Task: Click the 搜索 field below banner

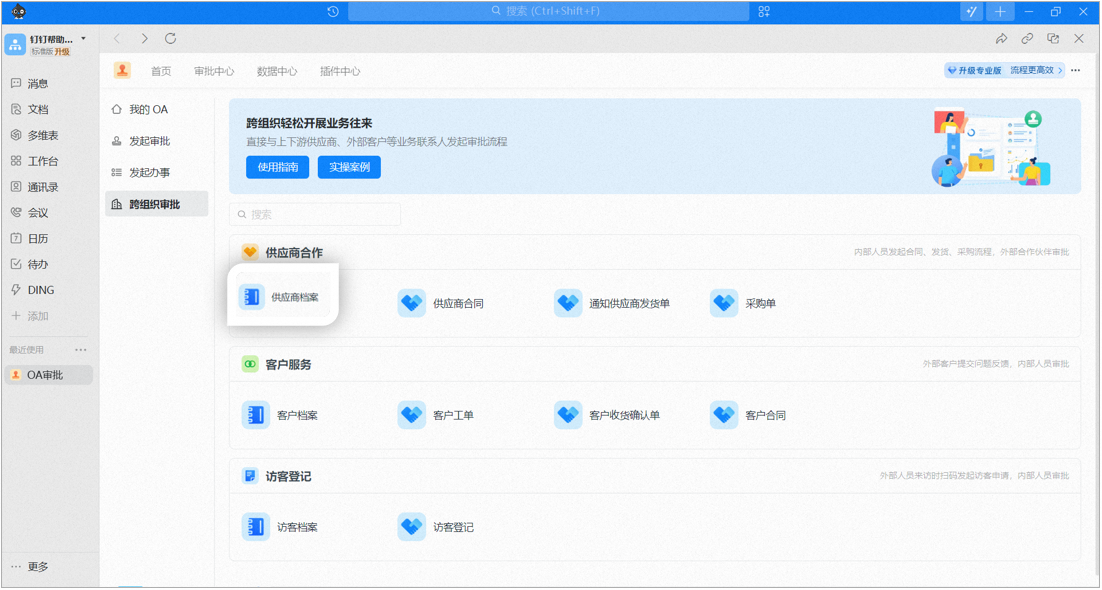Action: tap(315, 214)
